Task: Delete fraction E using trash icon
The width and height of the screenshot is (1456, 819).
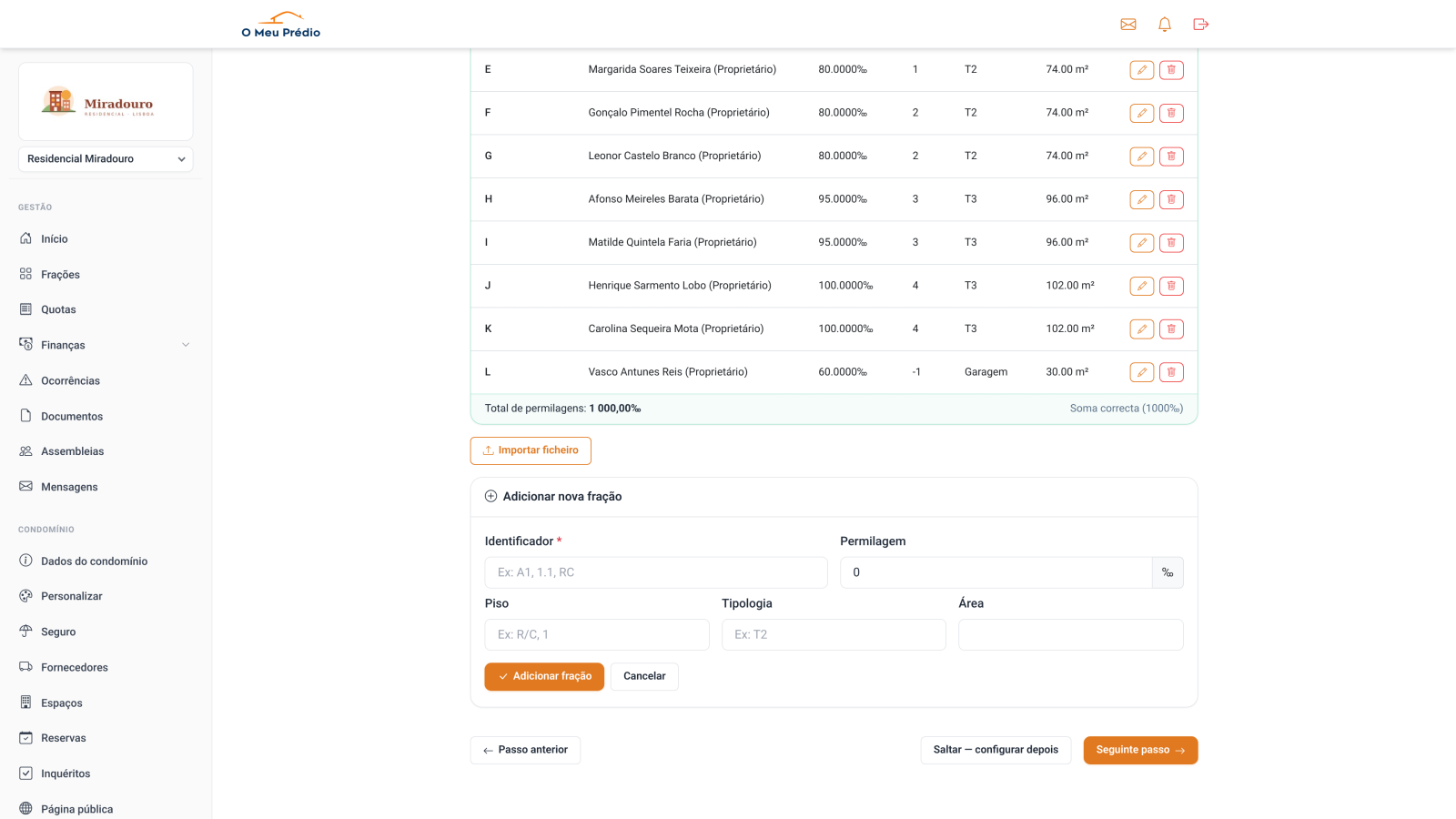Action: (1171, 70)
